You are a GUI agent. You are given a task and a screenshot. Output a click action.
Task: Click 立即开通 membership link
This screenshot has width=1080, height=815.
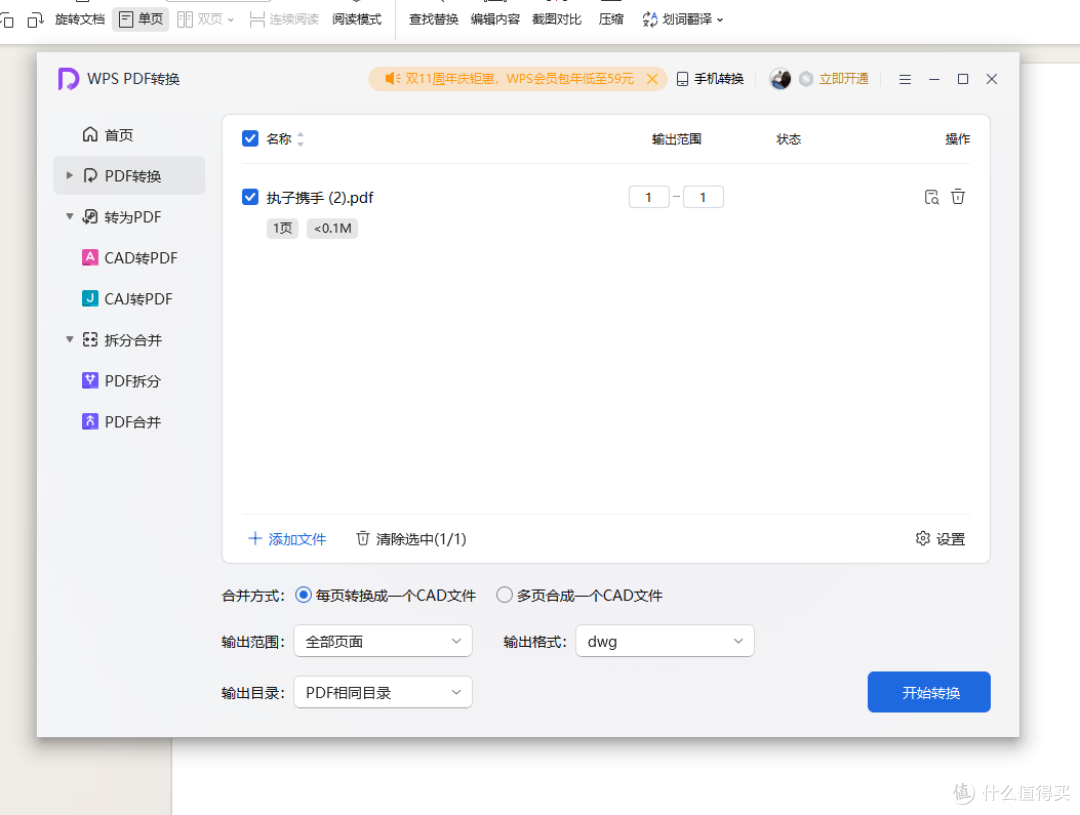click(844, 79)
